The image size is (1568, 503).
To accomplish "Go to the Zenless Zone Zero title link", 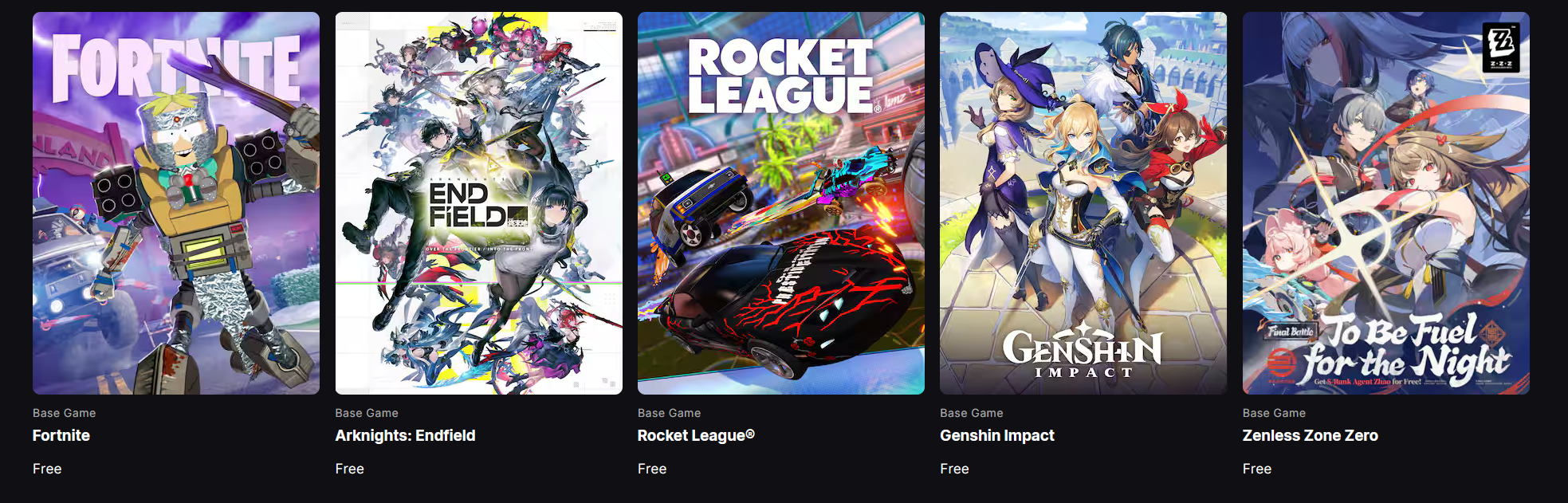I will [1311, 435].
